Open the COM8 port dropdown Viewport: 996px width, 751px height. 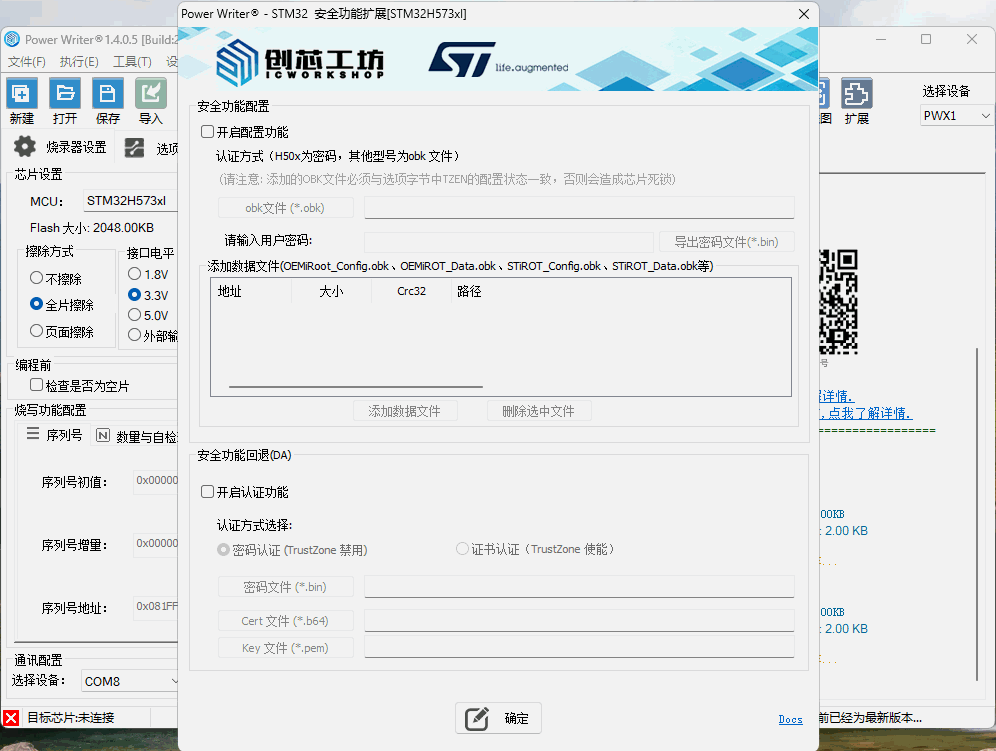130,681
